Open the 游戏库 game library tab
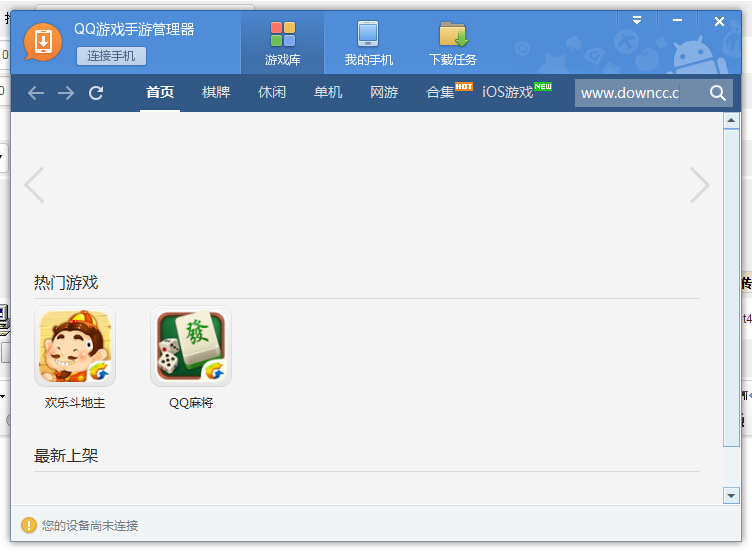Image resolution: width=752 pixels, height=552 pixels. click(282, 43)
